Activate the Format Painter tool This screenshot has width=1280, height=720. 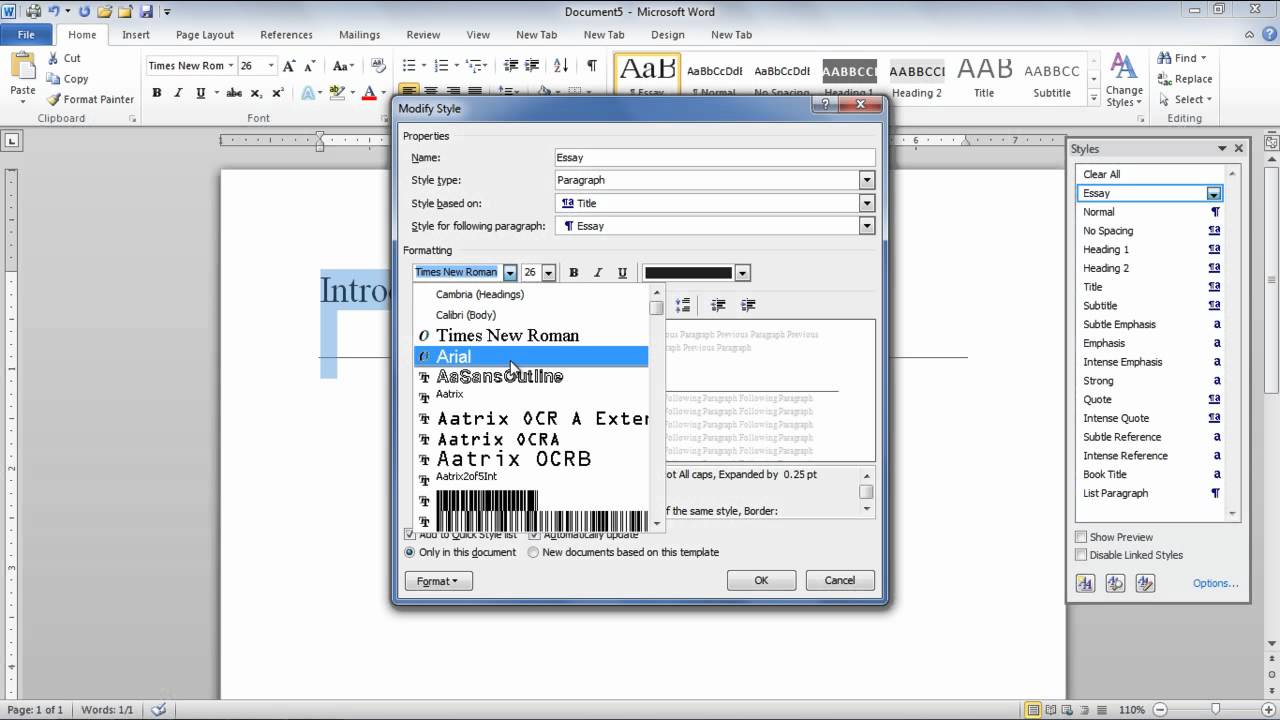pos(90,99)
